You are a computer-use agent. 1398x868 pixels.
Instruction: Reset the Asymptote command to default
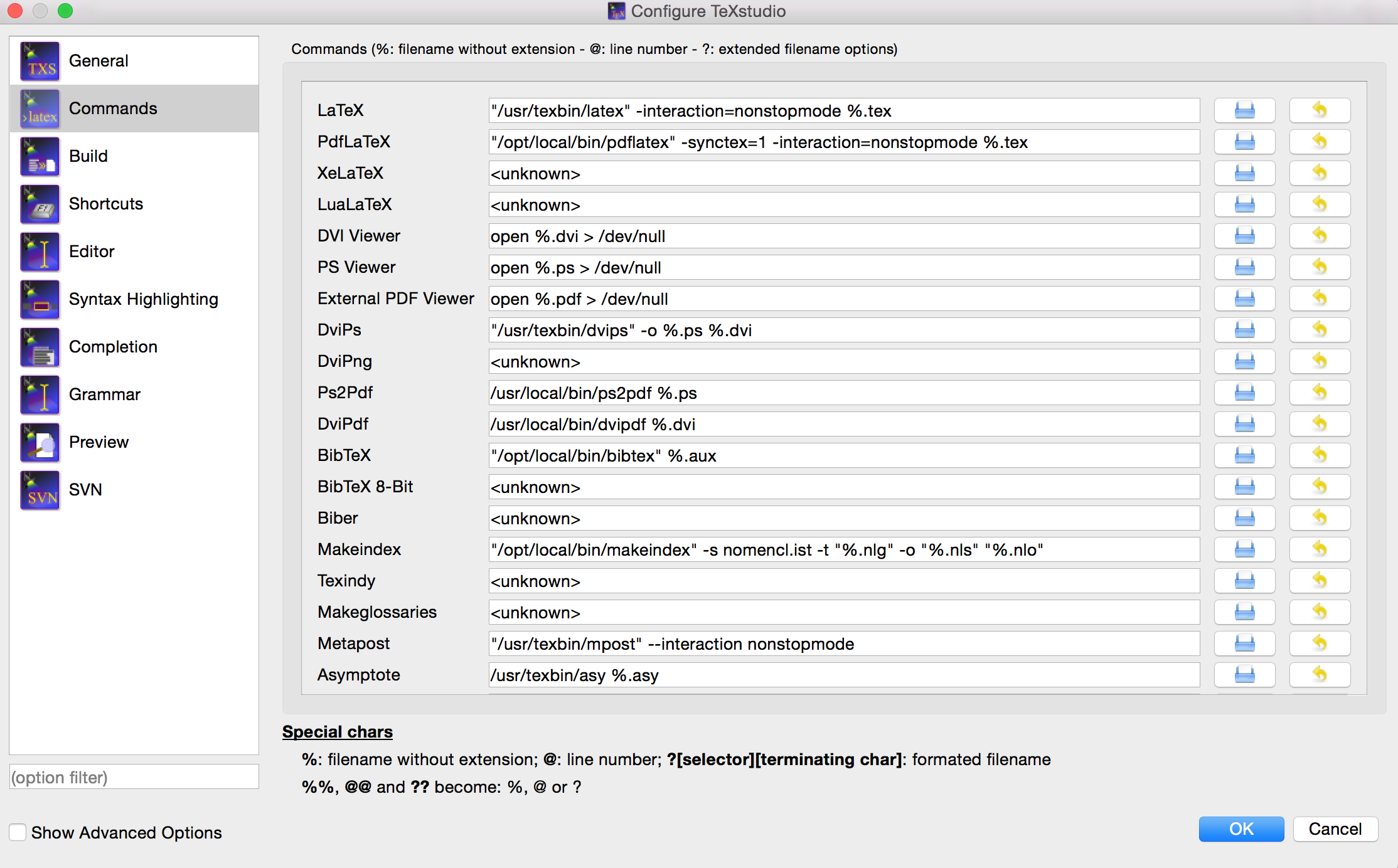pyautogui.click(x=1320, y=675)
